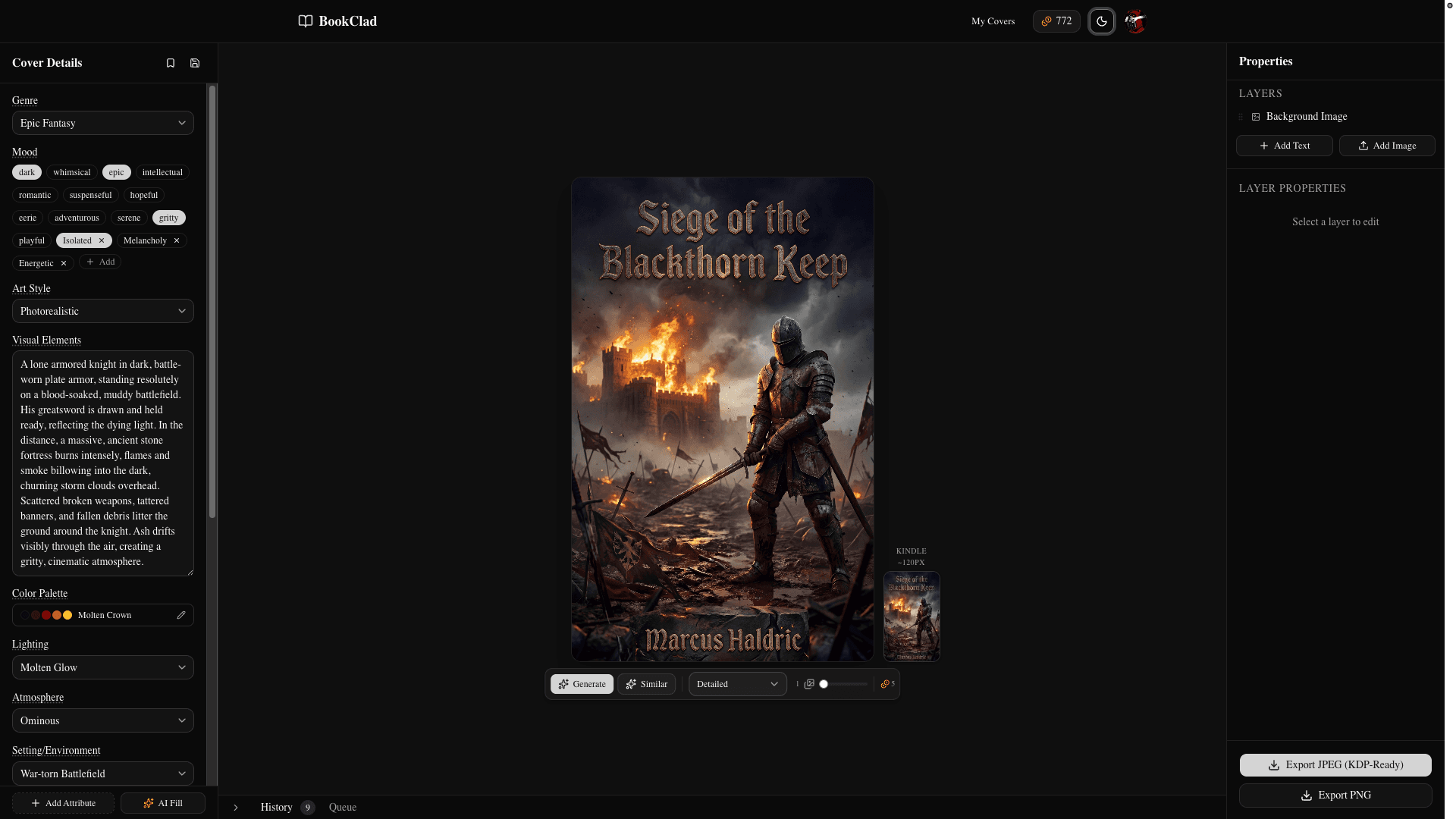
Task: Click the bookmark icon in Cover Details header
Action: [170, 63]
